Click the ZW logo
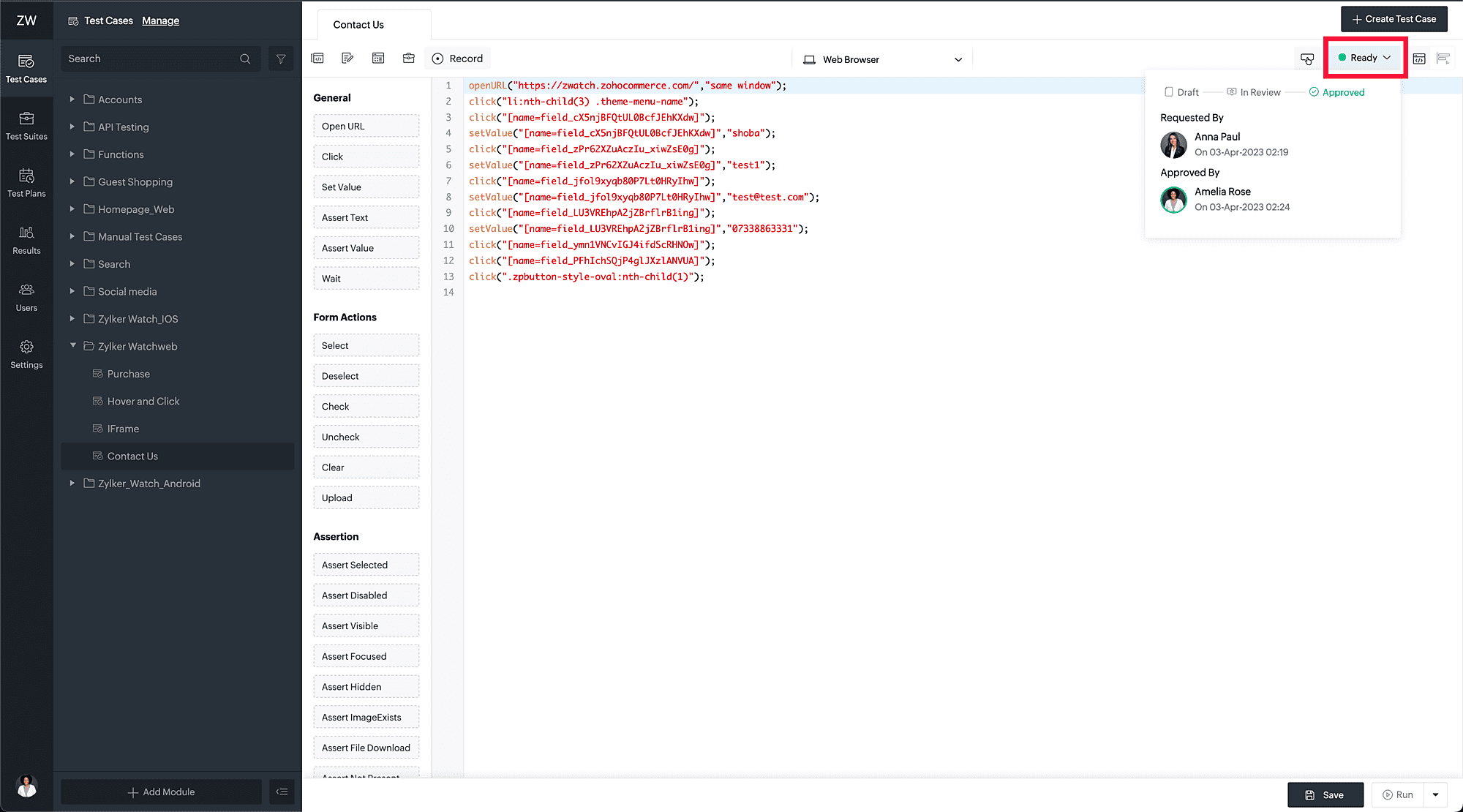1463x812 pixels. click(26, 20)
